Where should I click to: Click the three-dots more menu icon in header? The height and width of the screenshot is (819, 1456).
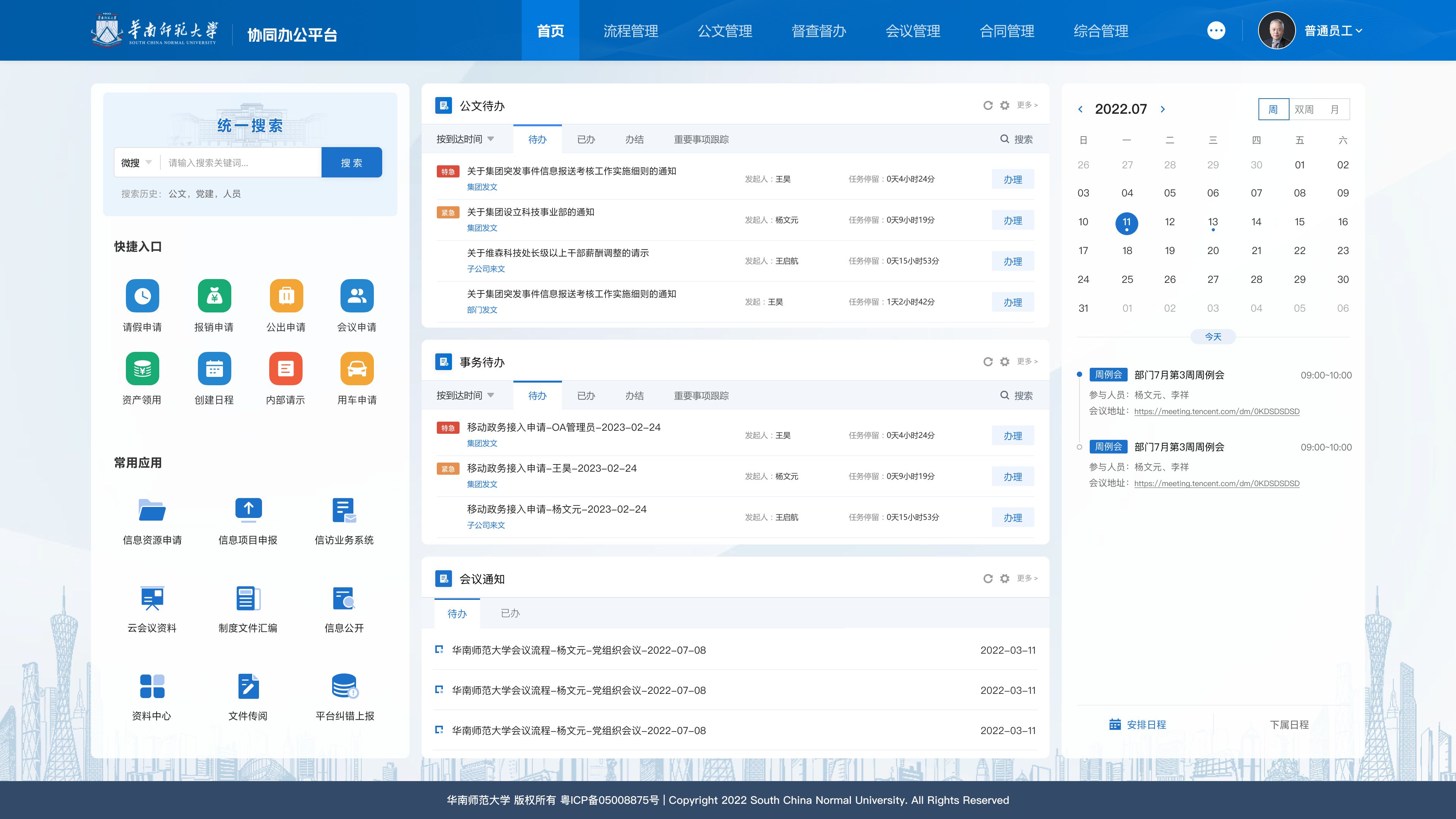pos(1216,30)
